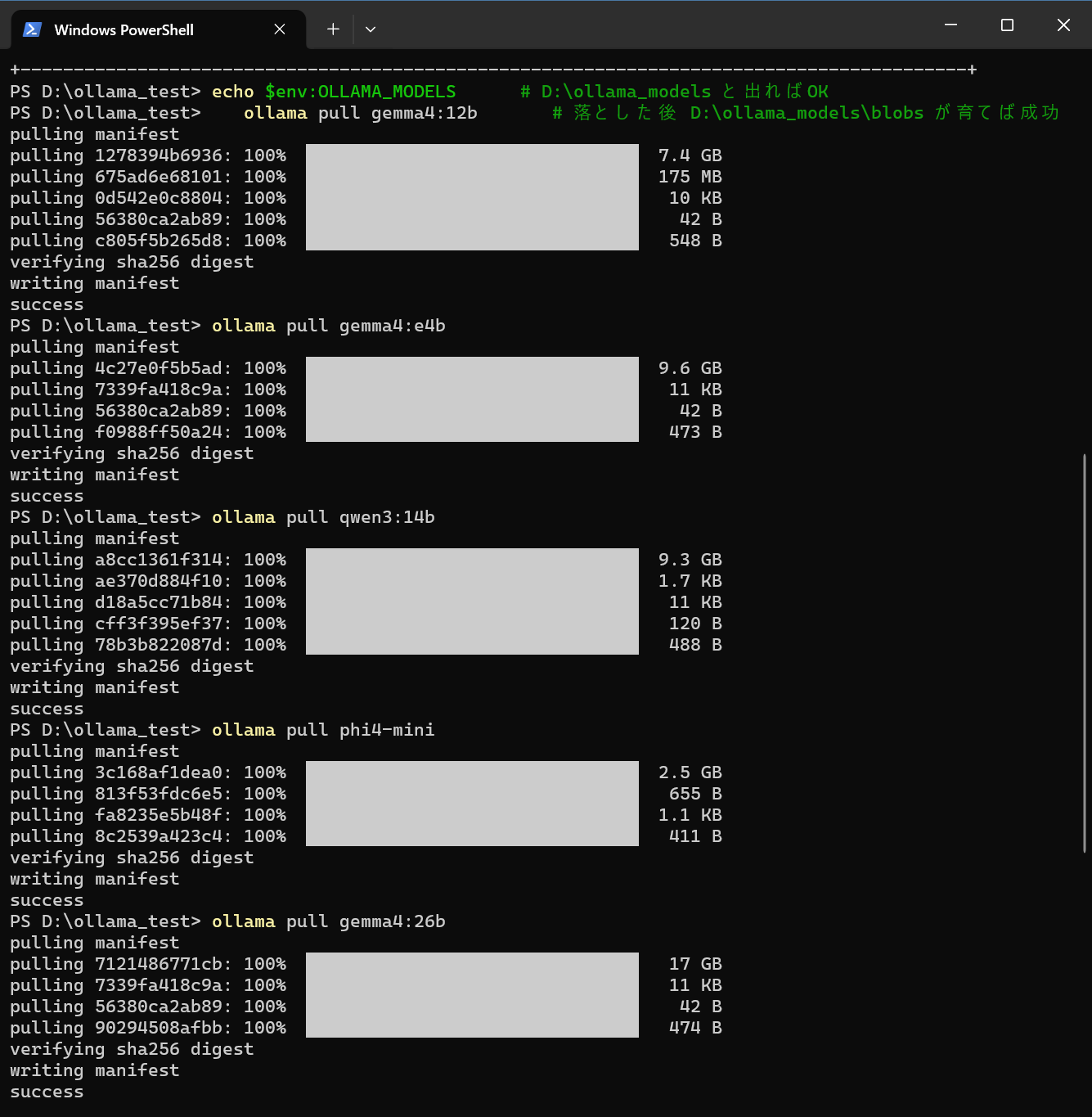Screen dimensions: 1092x1117
Task: Click the 'pulling fa8235e5b48f: 100%' line
Action: (148, 815)
